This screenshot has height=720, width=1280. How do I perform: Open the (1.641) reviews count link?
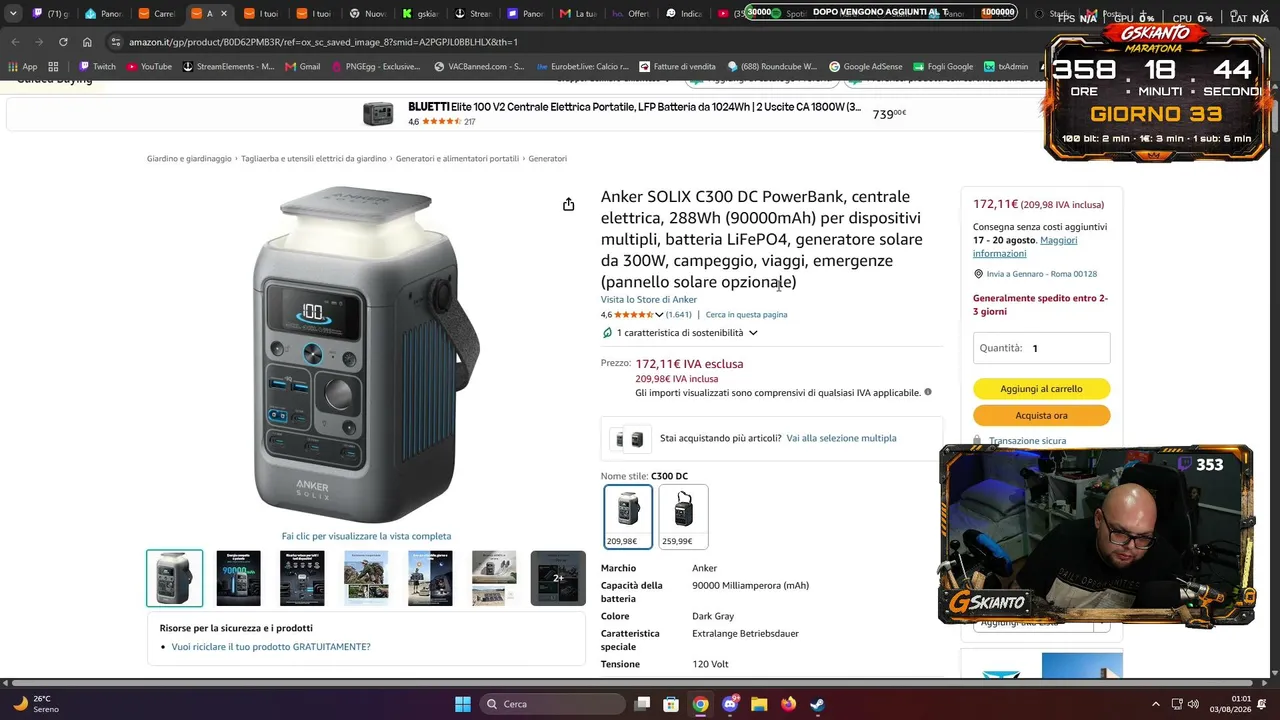coord(679,315)
